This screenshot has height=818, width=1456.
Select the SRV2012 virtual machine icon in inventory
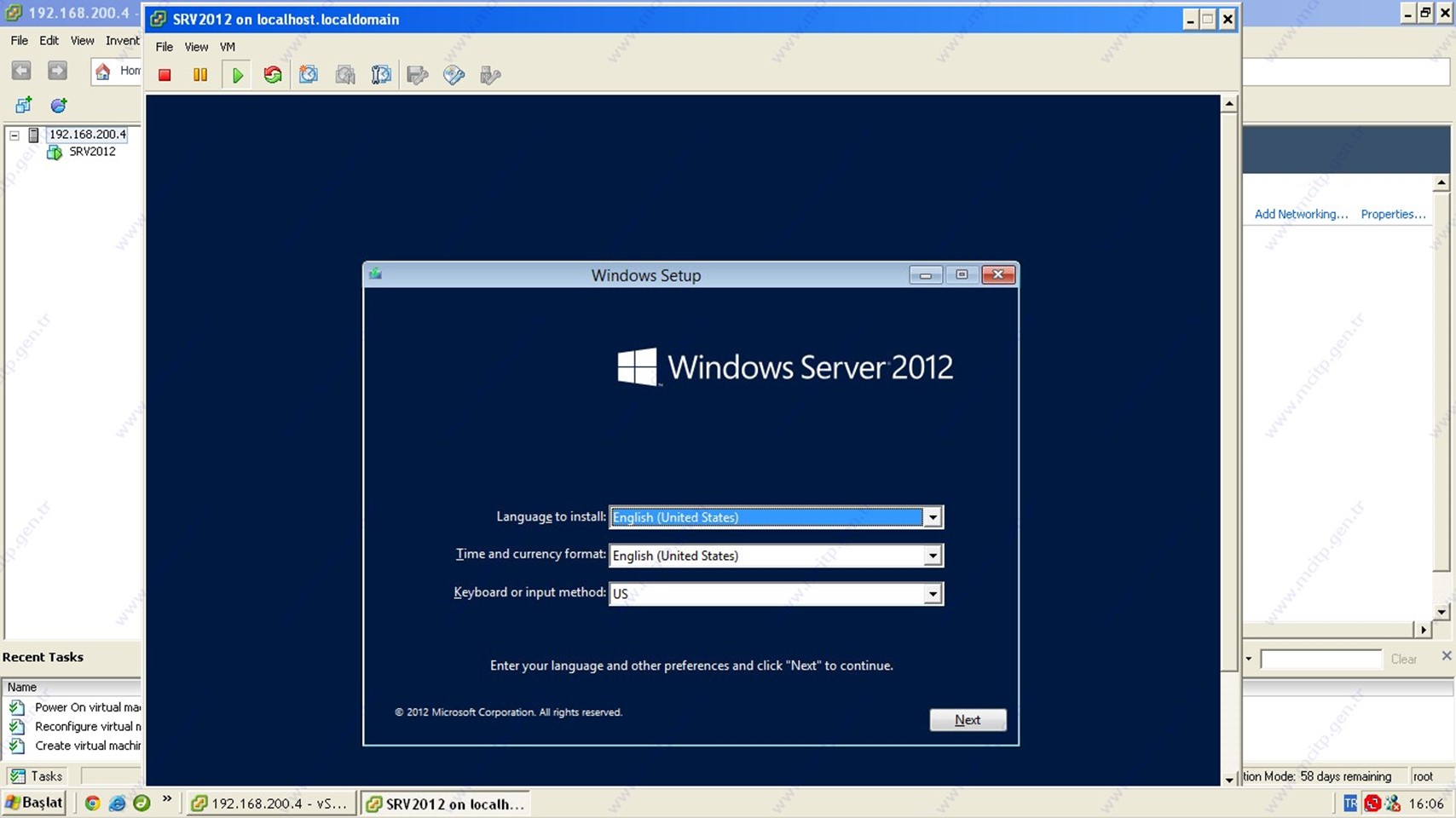(55, 152)
